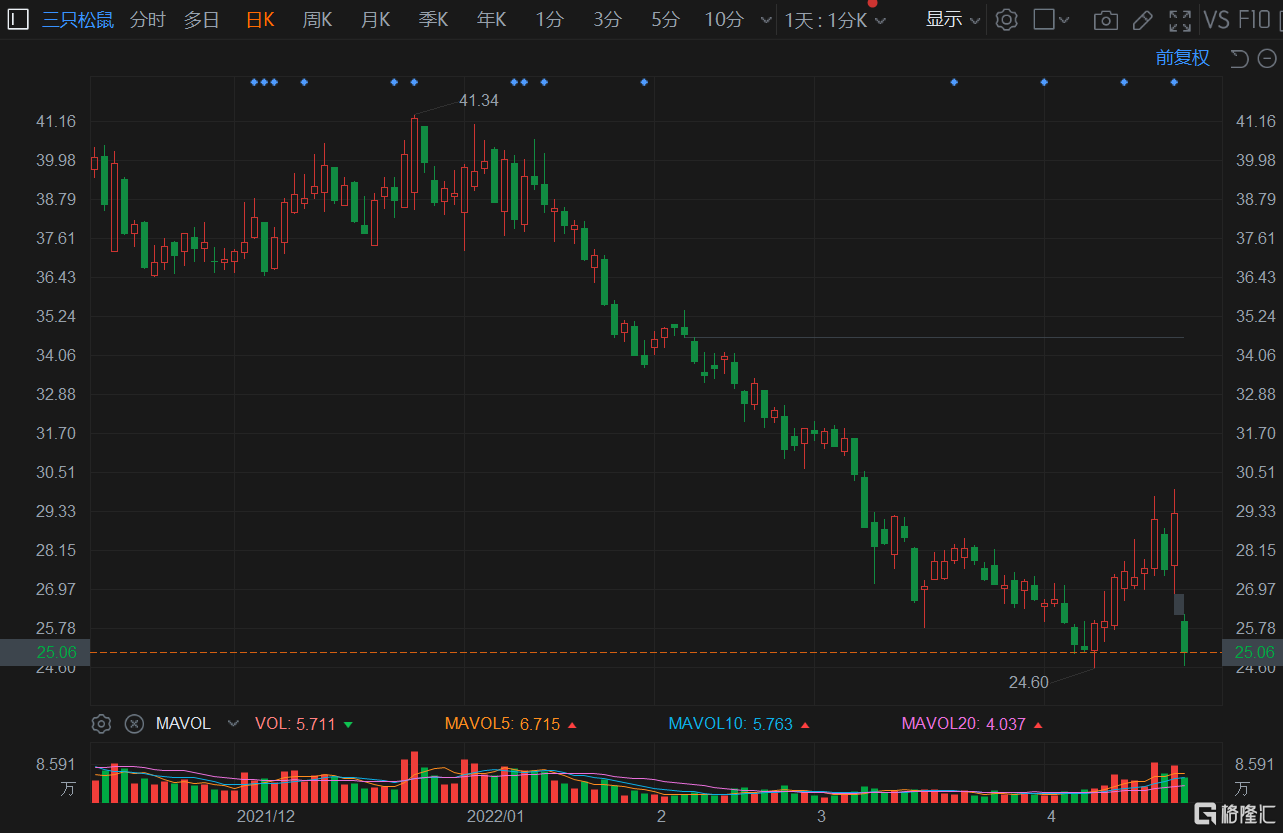Screen dimensions: 1283x833
Task: Click the undo arrow next to 前复权
Action: (1239, 58)
